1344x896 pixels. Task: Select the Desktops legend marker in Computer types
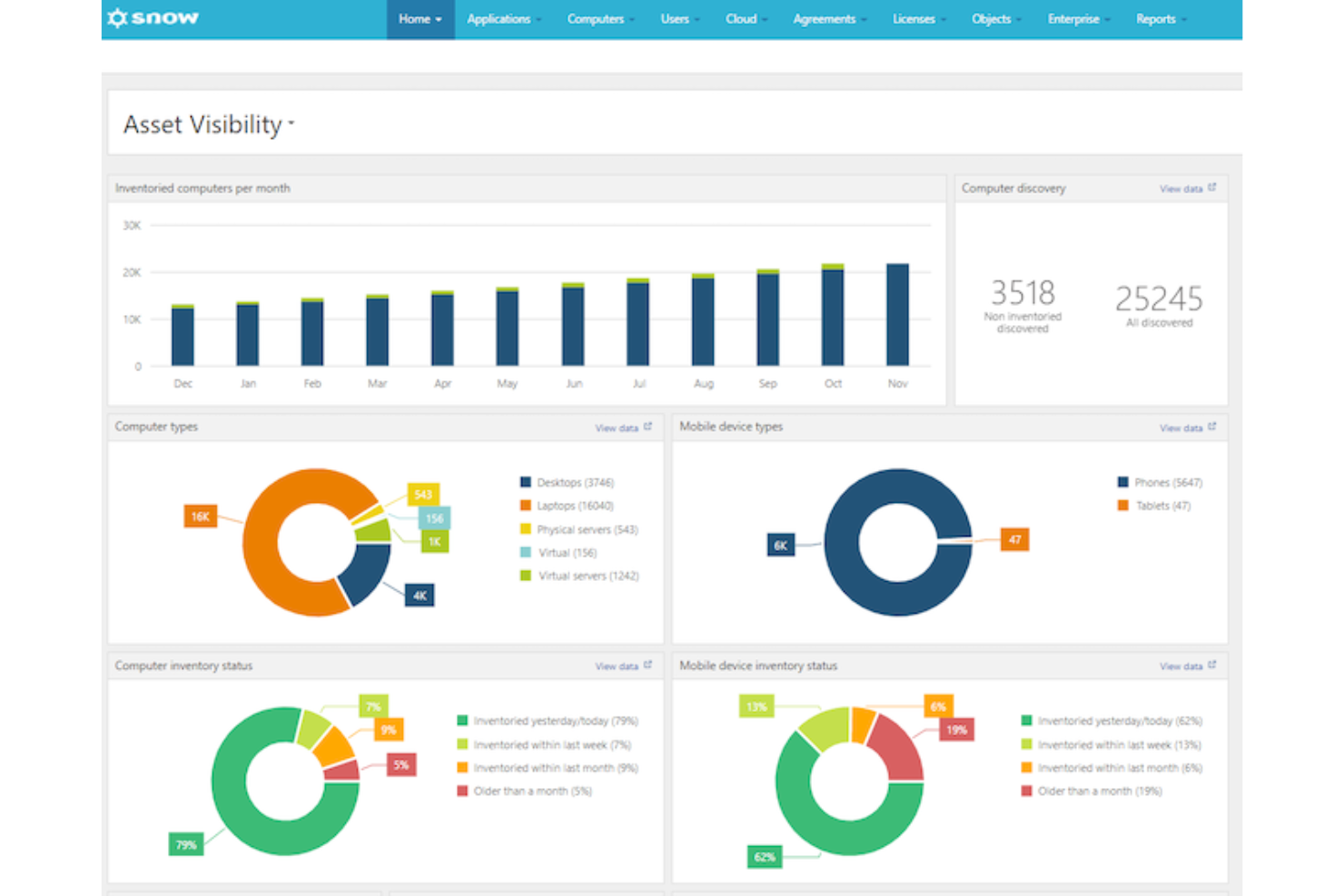pos(524,482)
